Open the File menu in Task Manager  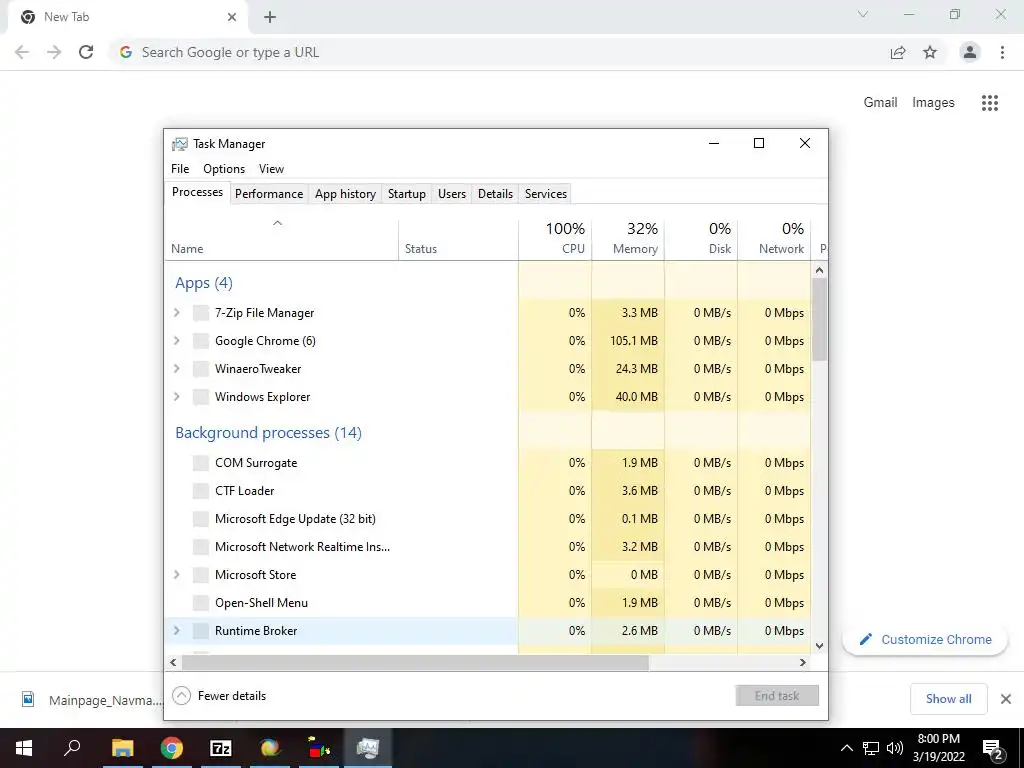click(x=180, y=169)
